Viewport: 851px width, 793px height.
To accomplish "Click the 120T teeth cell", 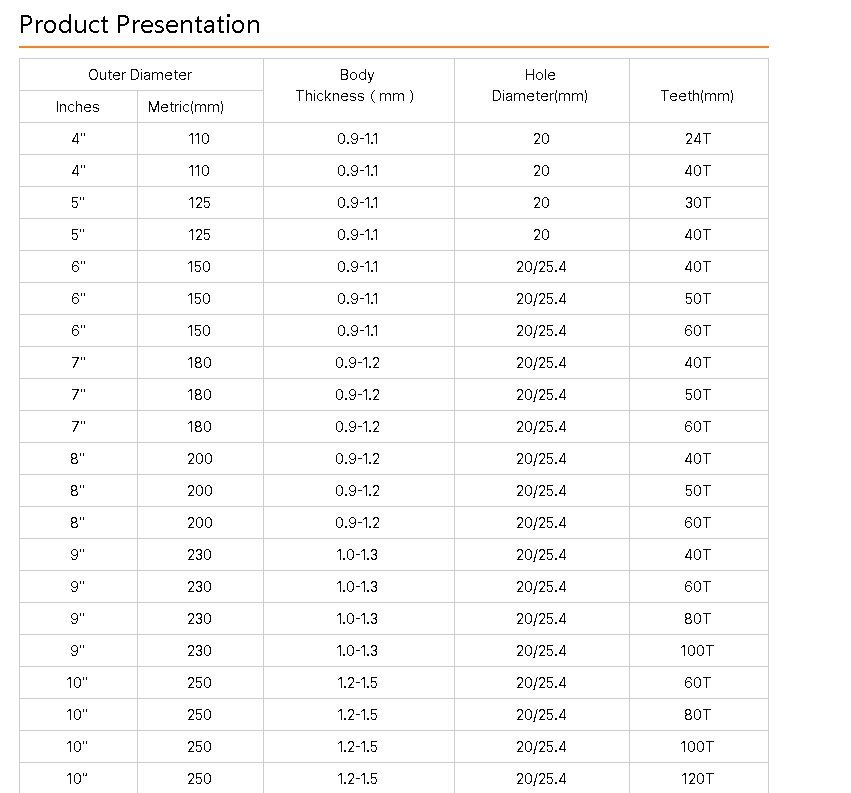I will tap(697, 779).
